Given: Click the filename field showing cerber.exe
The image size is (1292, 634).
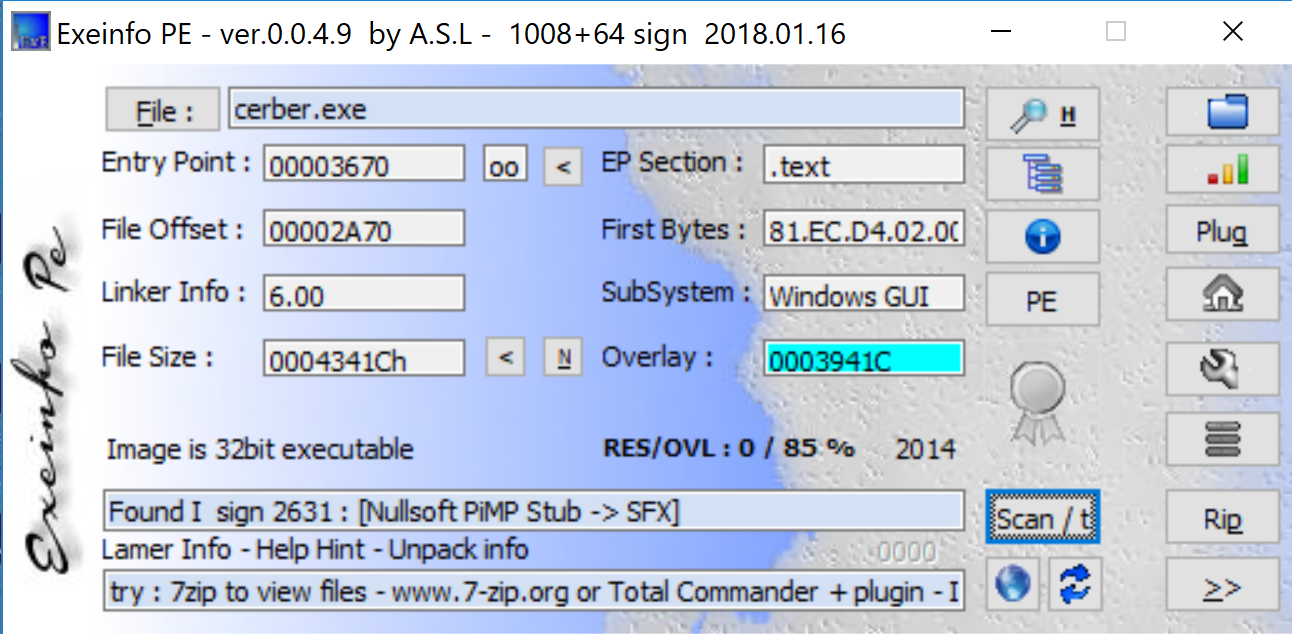Looking at the screenshot, I should (594, 107).
